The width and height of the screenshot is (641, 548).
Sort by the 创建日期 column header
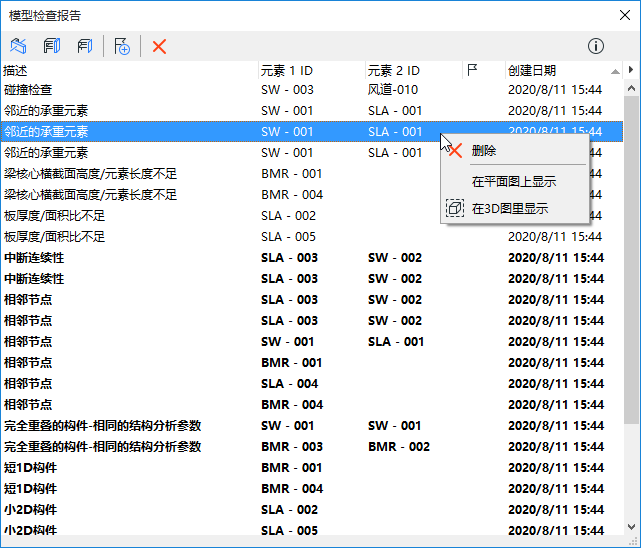[x=564, y=70]
